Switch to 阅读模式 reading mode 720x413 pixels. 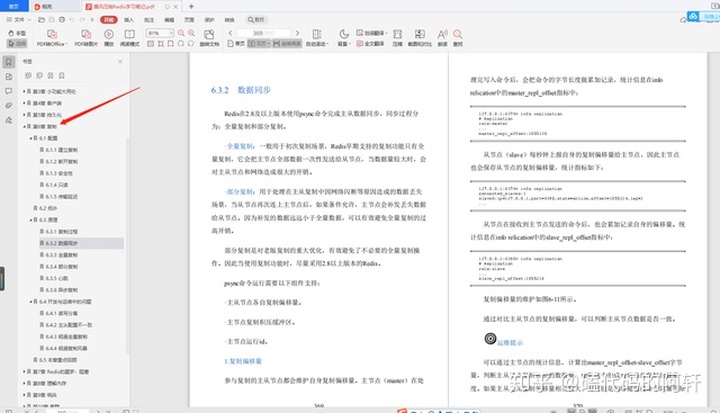pos(129,38)
